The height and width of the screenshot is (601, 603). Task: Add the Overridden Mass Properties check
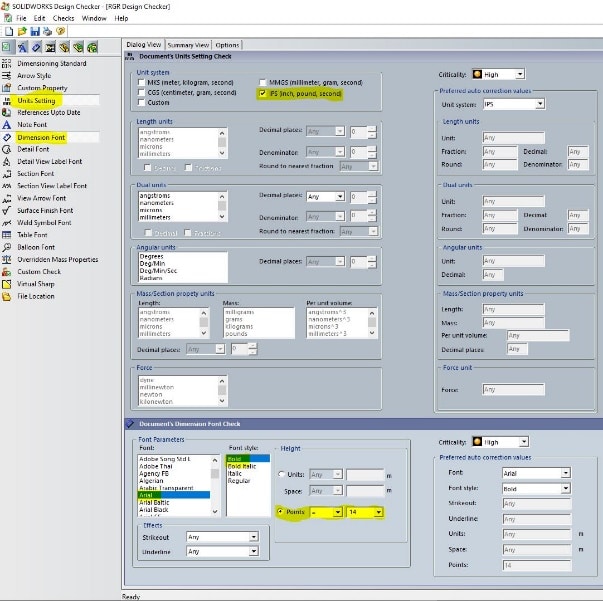tap(58, 260)
